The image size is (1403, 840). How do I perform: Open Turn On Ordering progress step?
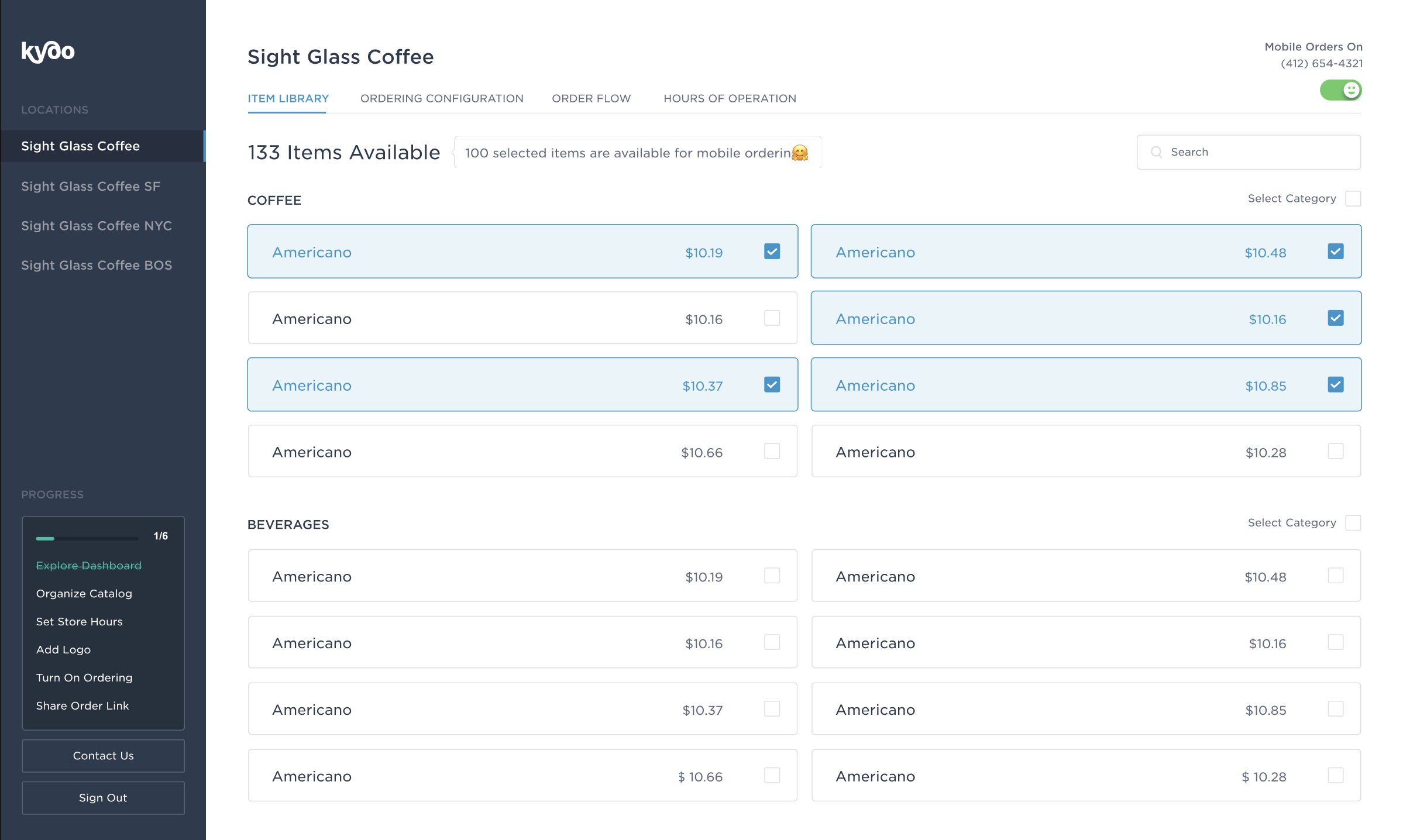tap(84, 678)
